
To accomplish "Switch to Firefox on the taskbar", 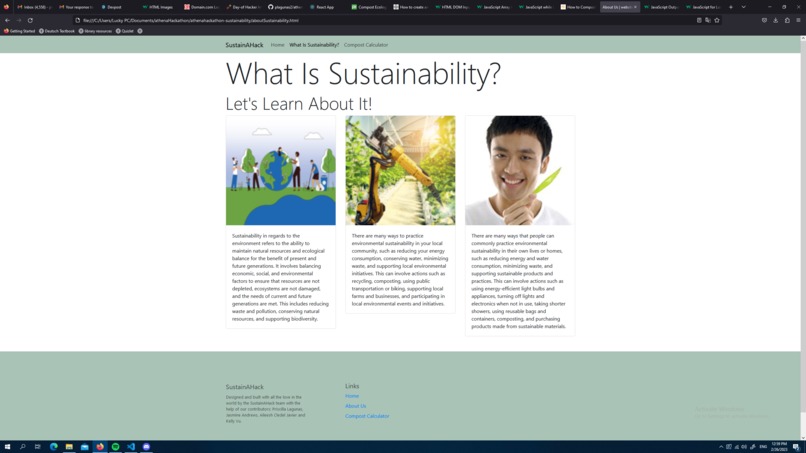I will tap(100, 447).
